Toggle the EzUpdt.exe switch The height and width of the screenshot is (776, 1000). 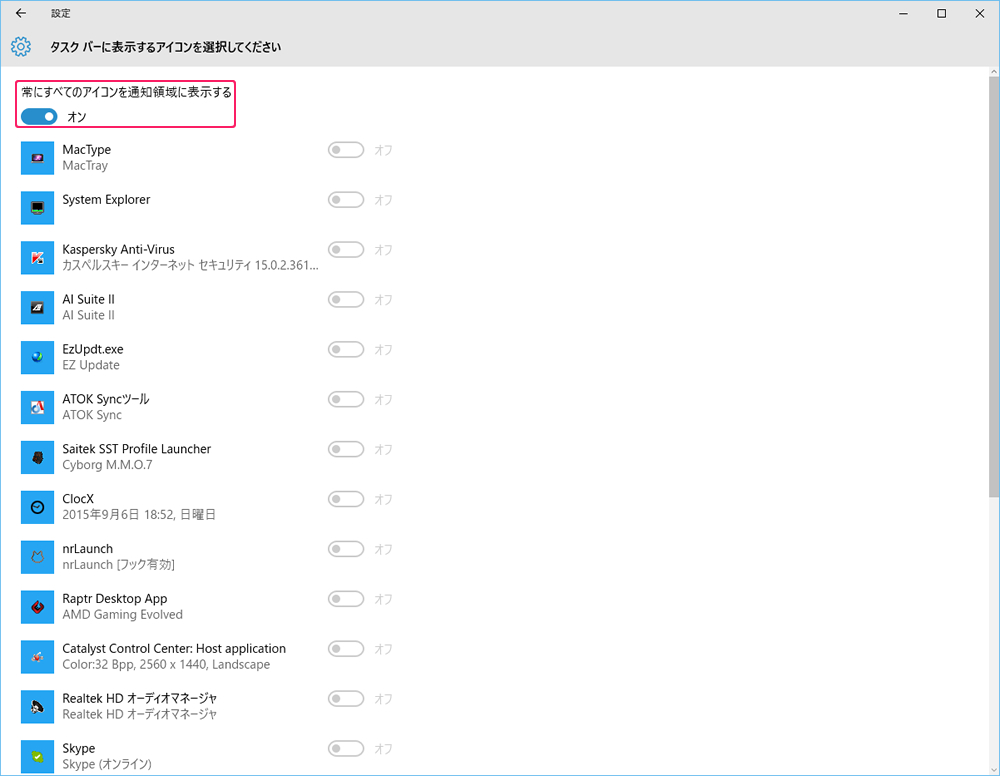(x=346, y=349)
